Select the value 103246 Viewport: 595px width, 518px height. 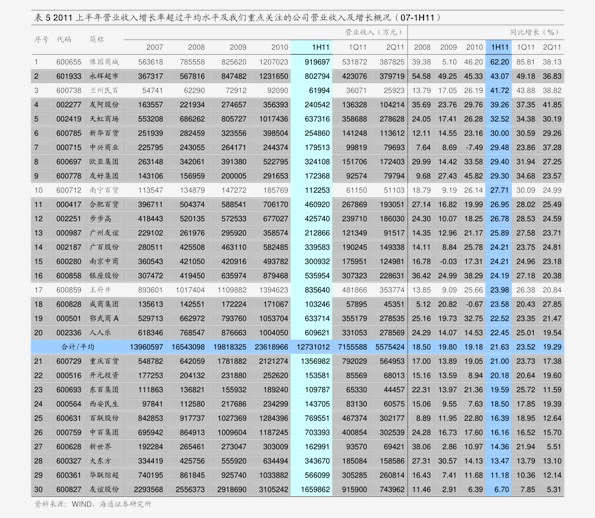point(317,304)
